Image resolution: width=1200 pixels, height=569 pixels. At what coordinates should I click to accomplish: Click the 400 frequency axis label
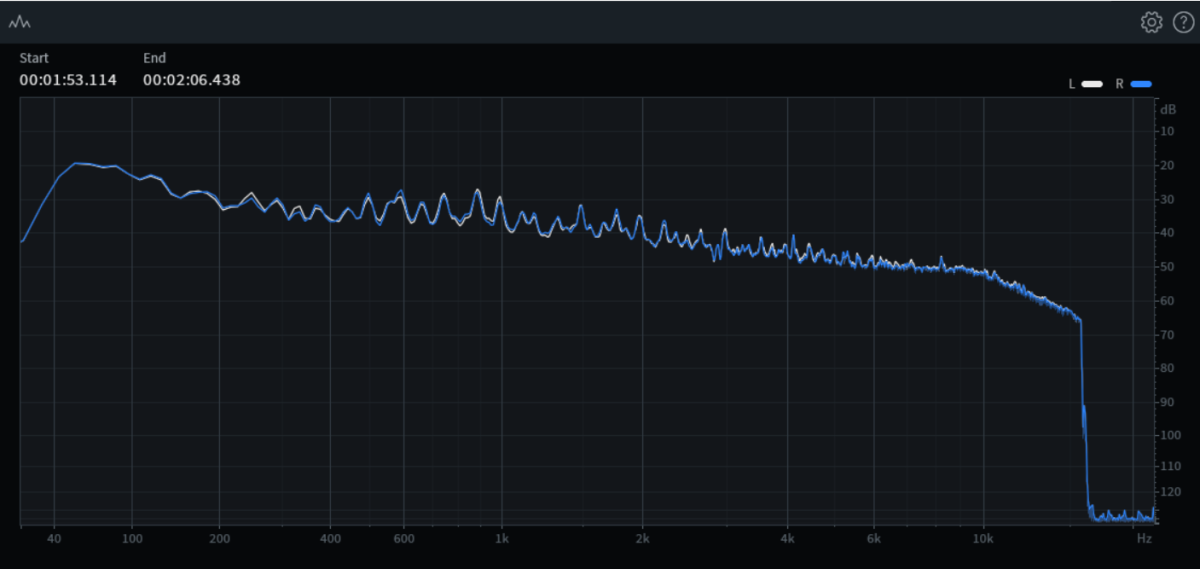[x=331, y=538]
